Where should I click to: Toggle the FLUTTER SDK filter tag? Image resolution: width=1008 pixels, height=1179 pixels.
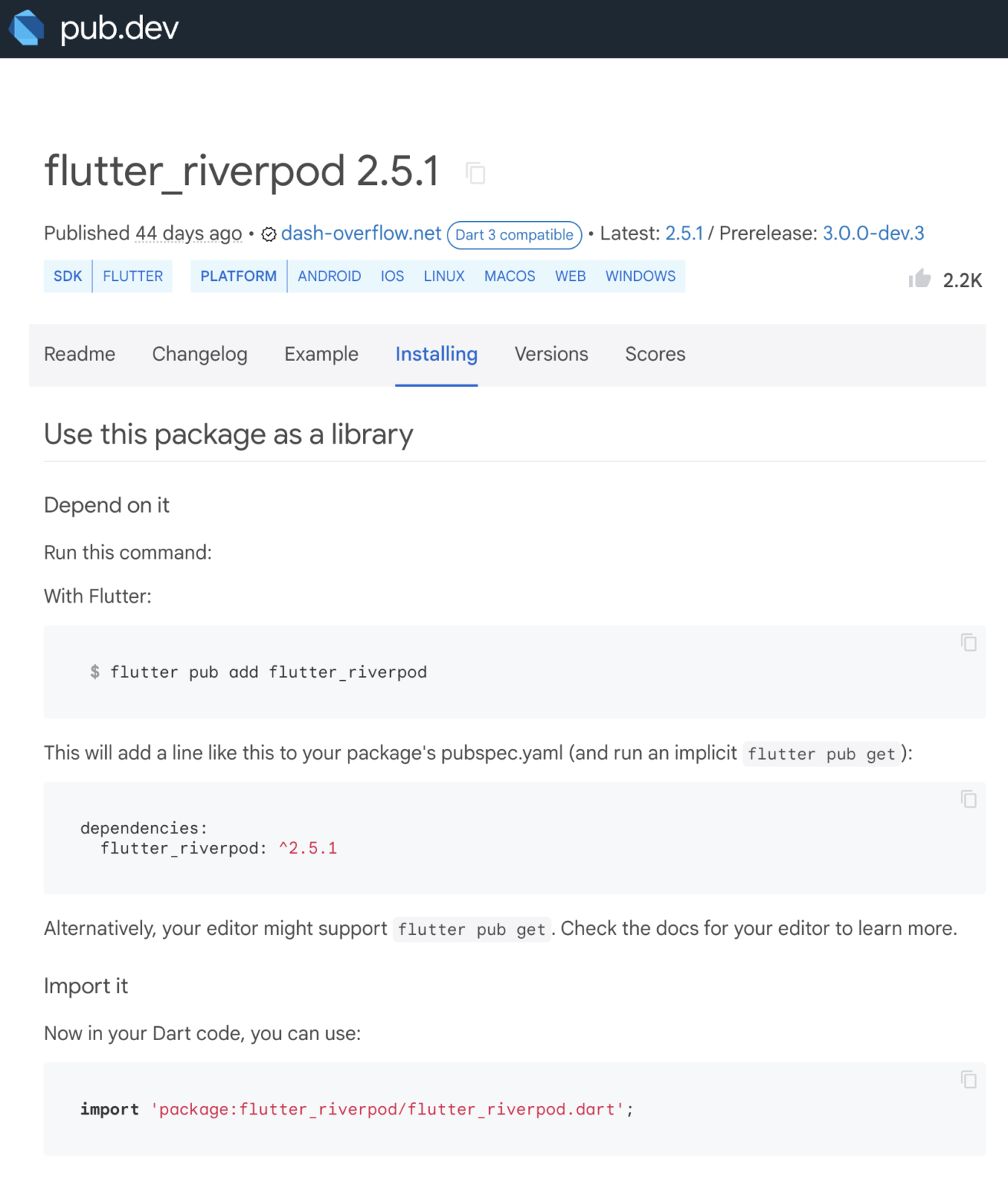coord(132,276)
